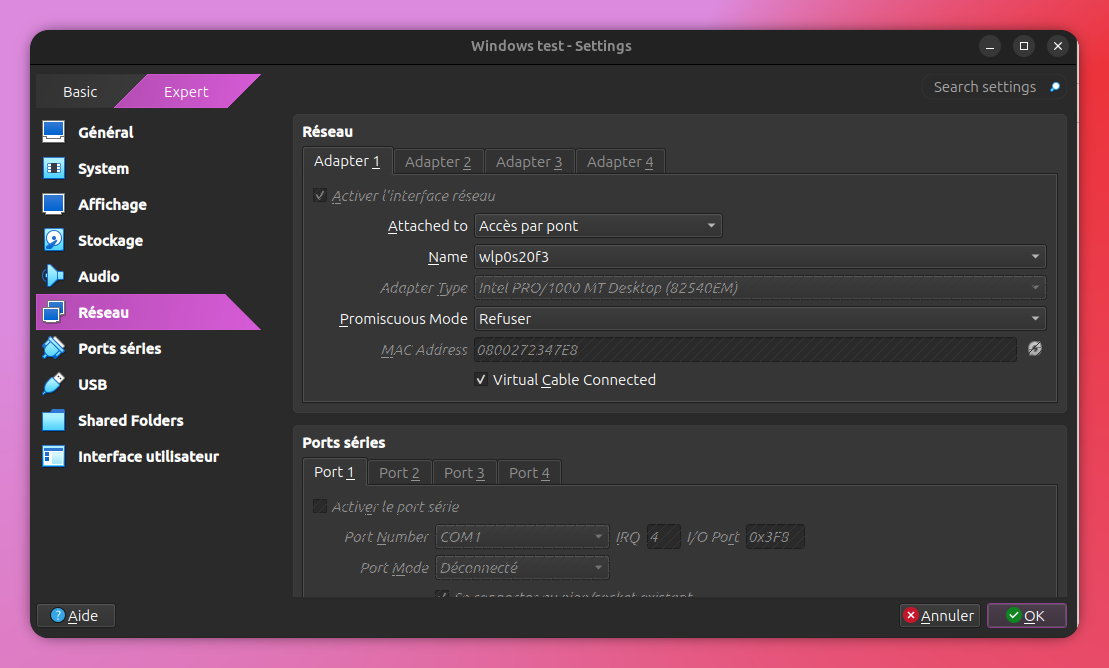Screen dimensions: 1109x668
Task: Click the Ports séries connector icon
Action: [x=53, y=348]
